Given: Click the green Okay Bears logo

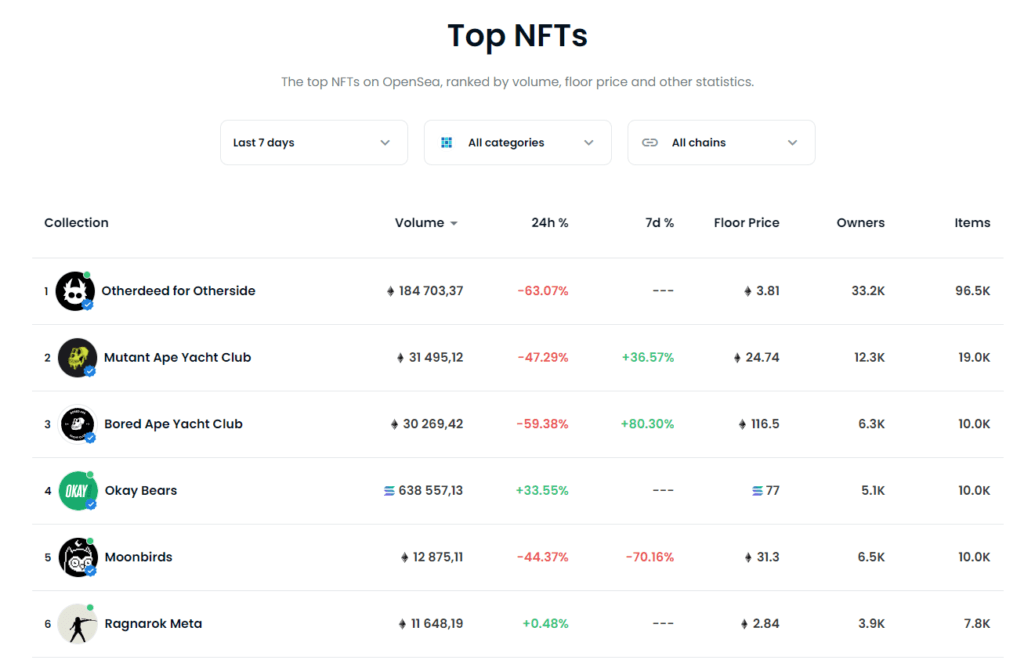Looking at the screenshot, I should (x=77, y=490).
